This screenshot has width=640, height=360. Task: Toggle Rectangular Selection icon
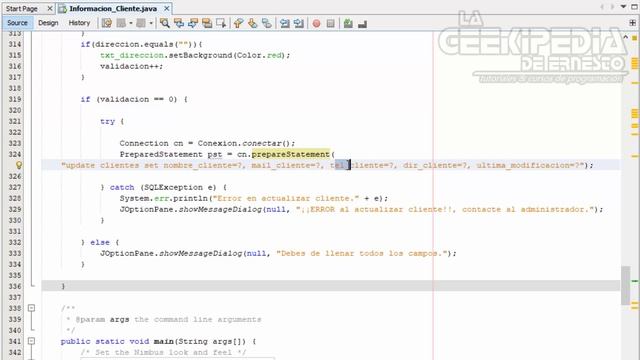click(221, 23)
